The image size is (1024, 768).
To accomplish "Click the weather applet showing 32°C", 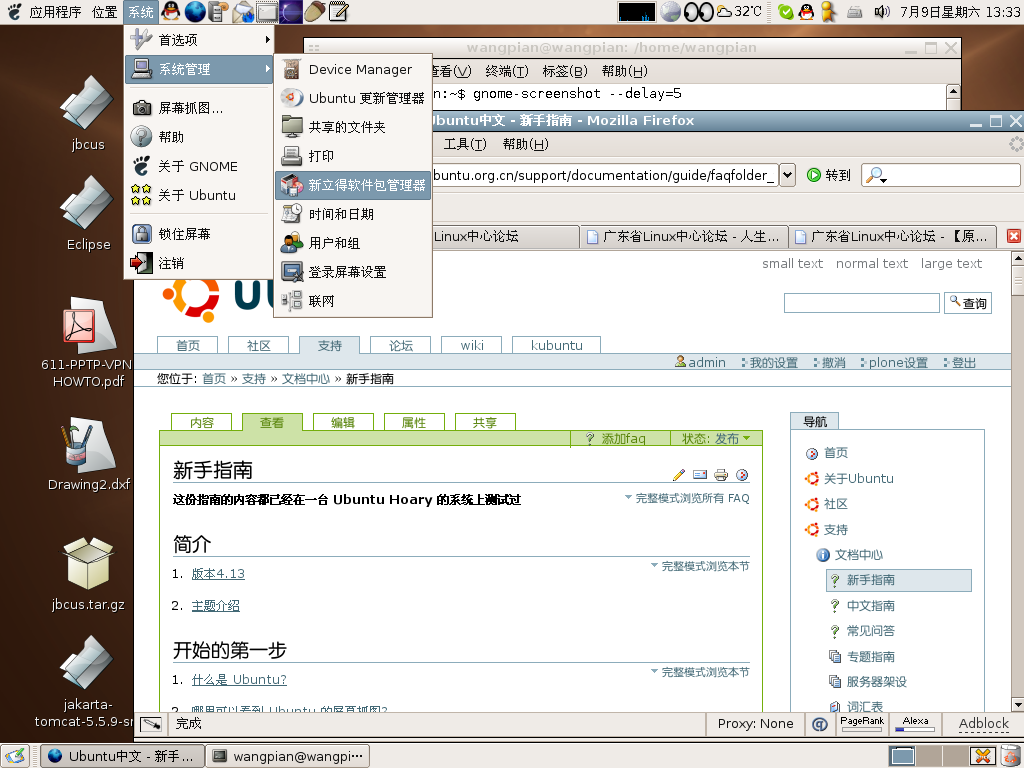I will pyautogui.click(x=739, y=11).
